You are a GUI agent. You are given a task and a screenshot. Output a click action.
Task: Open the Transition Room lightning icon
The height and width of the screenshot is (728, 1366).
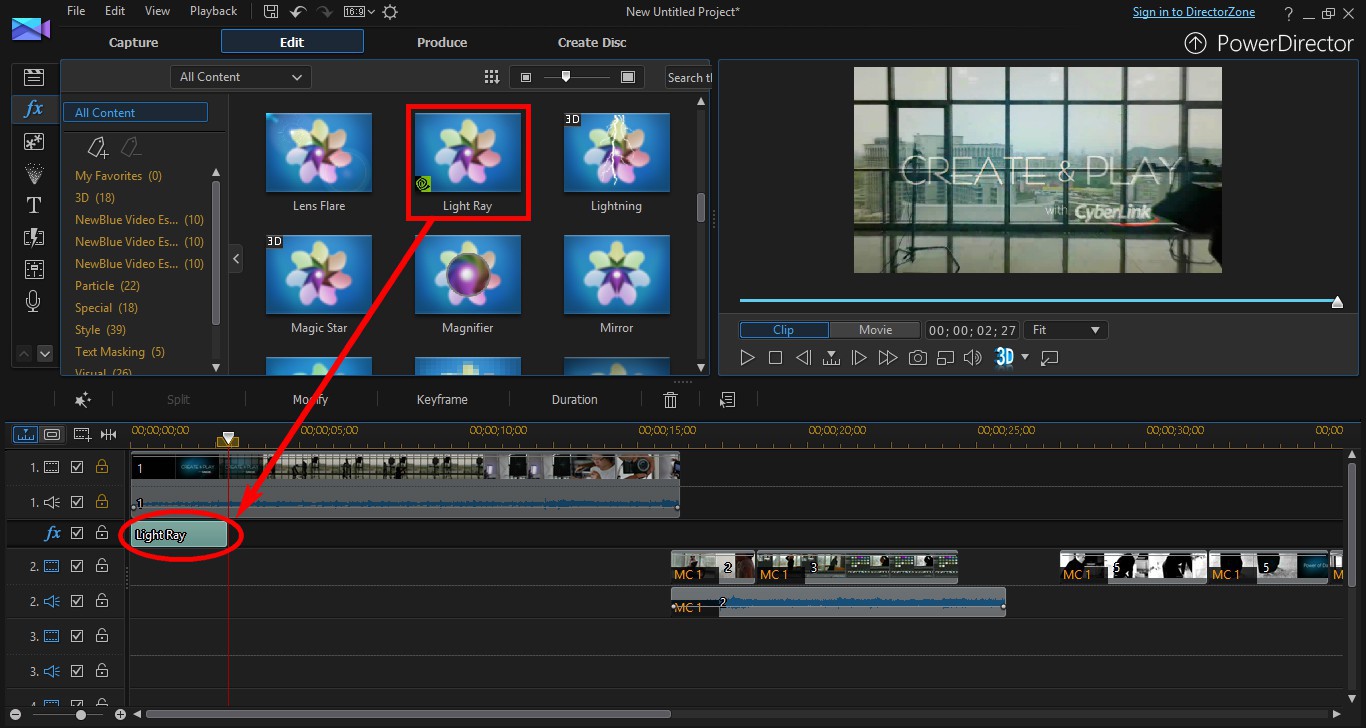(34, 237)
